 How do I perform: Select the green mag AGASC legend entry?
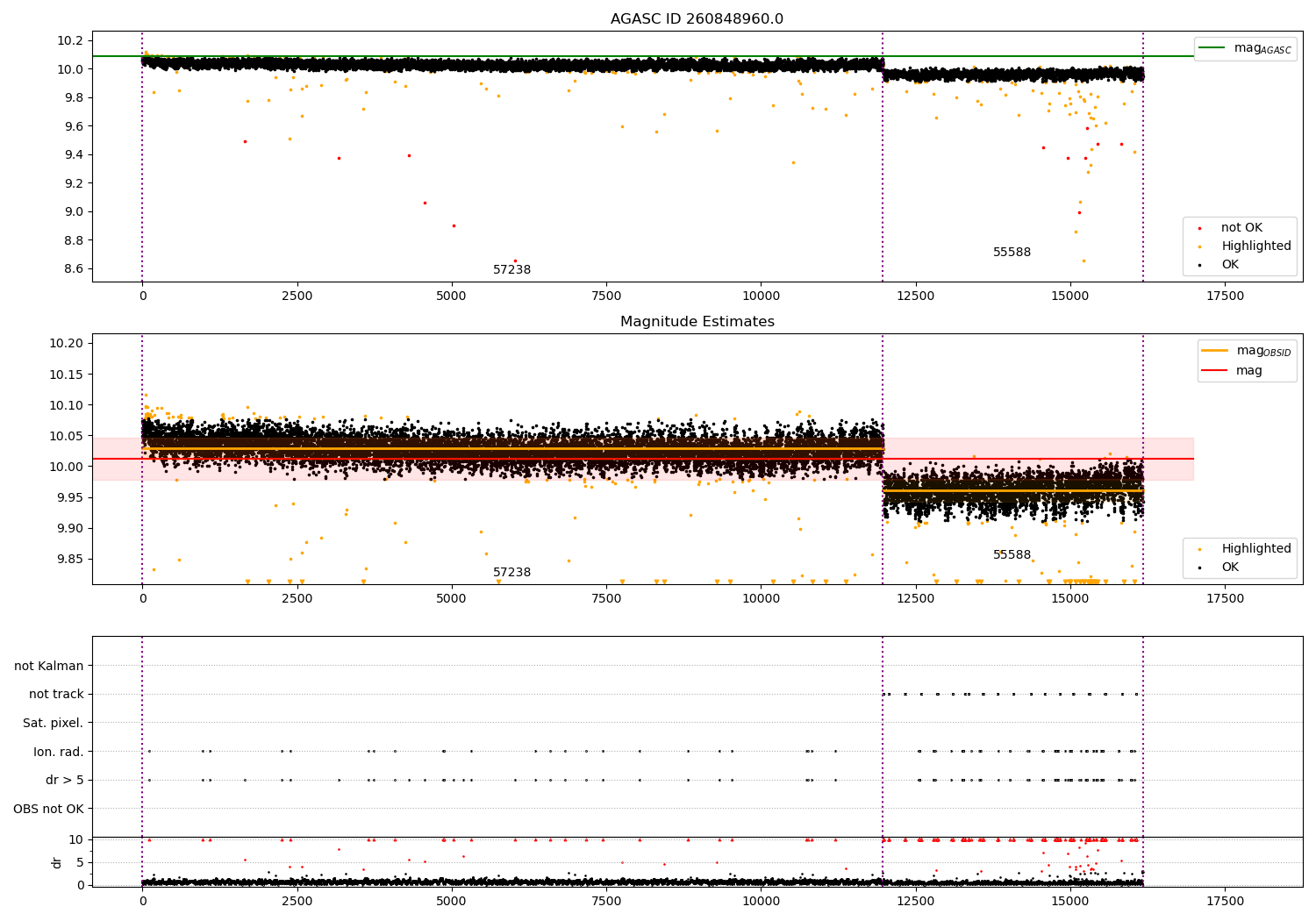[x=1245, y=48]
